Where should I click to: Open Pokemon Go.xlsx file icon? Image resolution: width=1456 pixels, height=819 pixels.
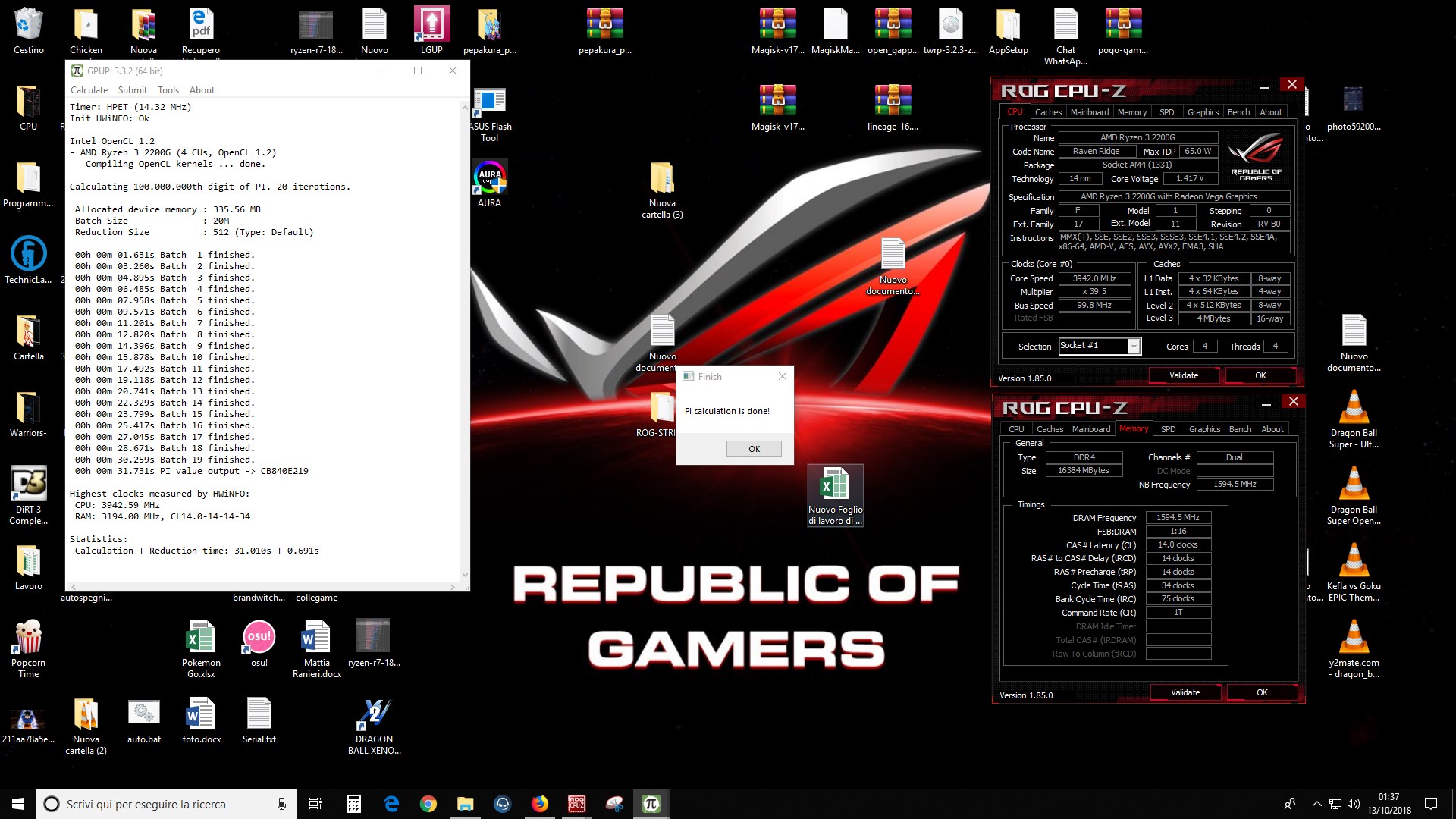tap(201, 648)
